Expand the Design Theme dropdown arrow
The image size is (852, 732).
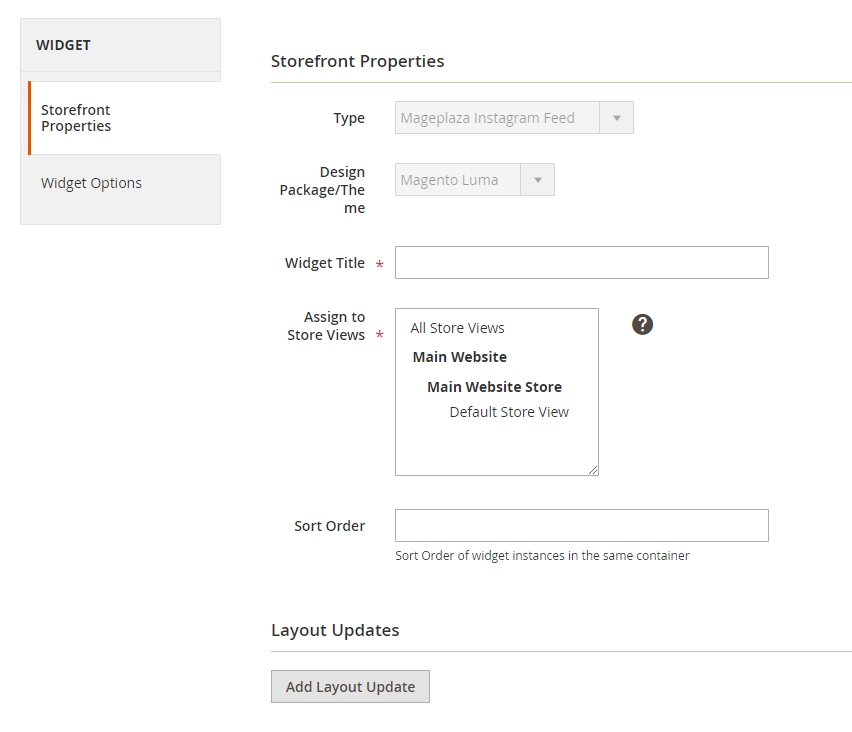pos(538,180)
